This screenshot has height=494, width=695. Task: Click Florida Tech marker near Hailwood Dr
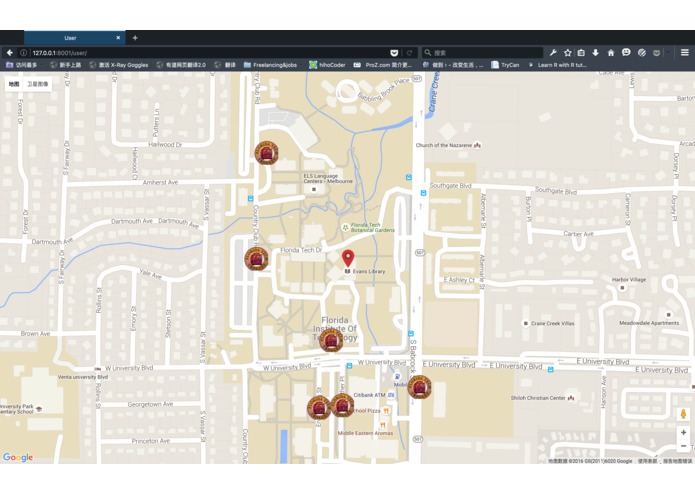pyautogui.click(x=266, y=153)
